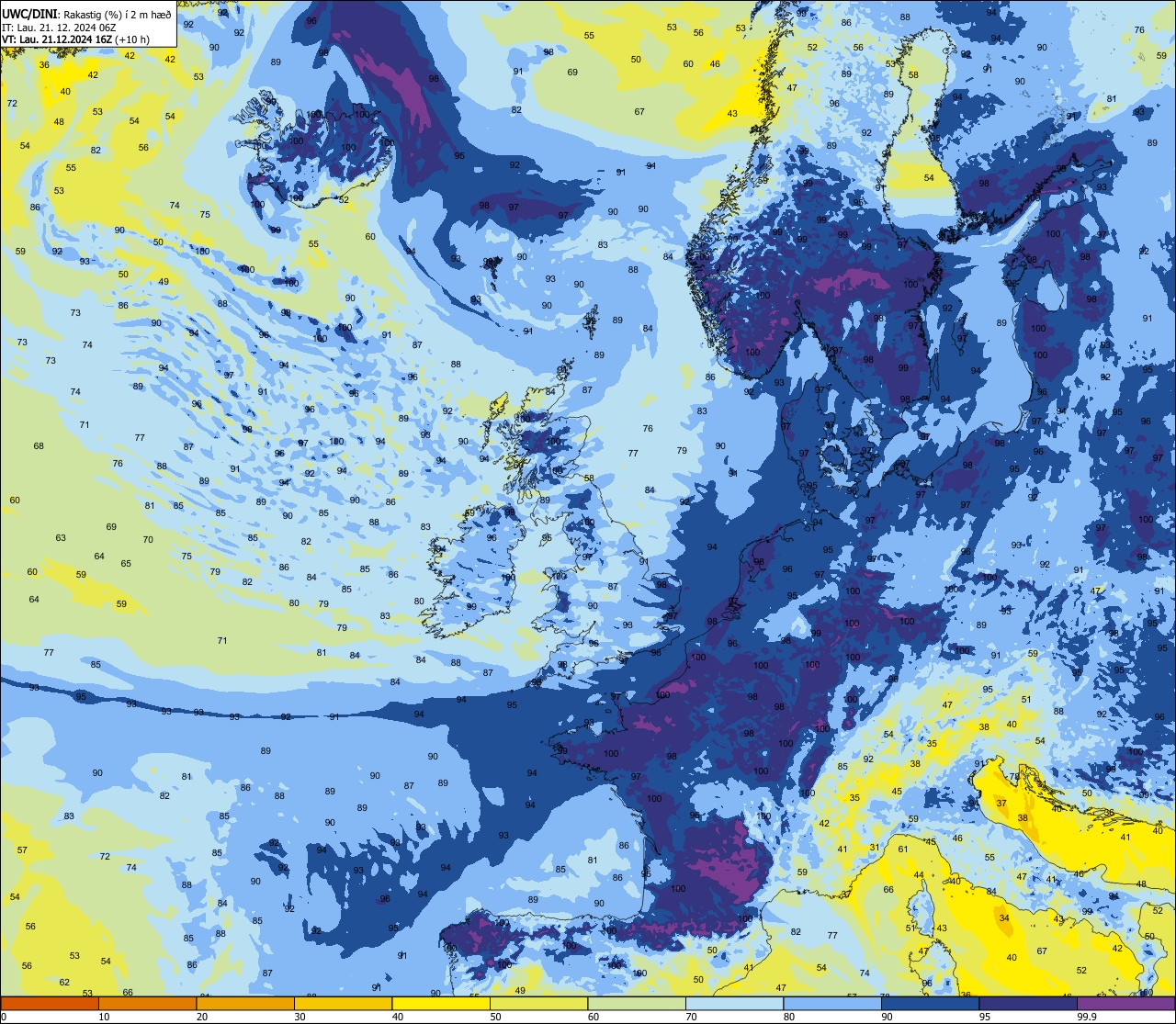Click the '99.9' label on the color scale
The width and height of the screenshot is (1176, 1024).
pos(1087,1017)
